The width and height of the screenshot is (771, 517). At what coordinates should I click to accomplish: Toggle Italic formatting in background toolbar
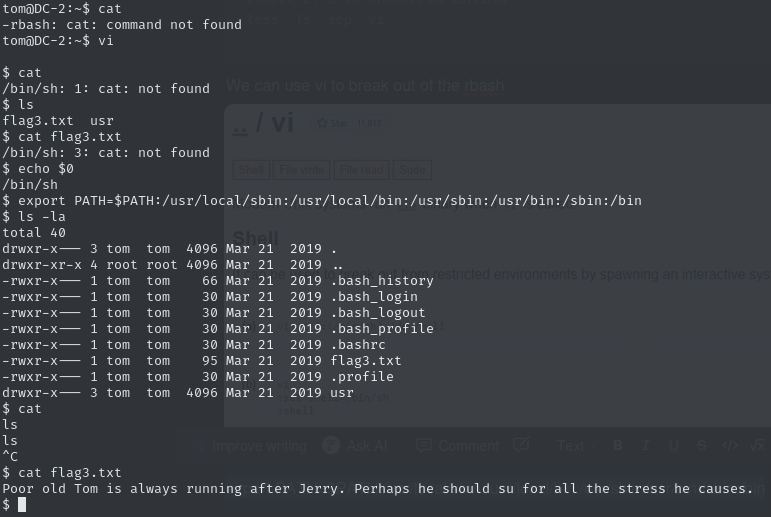tap(645, 446)
